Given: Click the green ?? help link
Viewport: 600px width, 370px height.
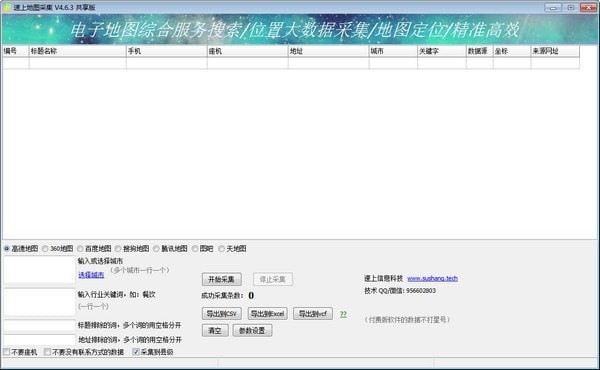Looking at the screenshot, I should [343, 314].
